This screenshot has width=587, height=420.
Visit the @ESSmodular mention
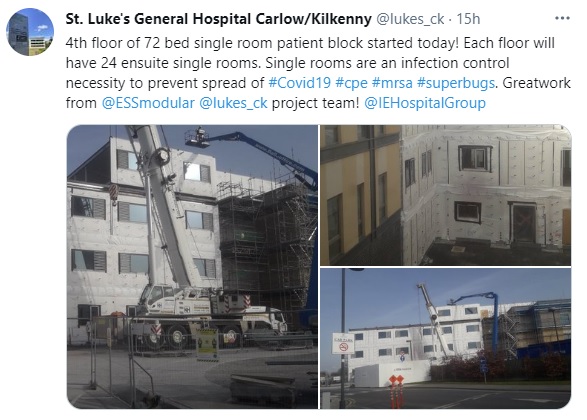click(x=148, y=103)
